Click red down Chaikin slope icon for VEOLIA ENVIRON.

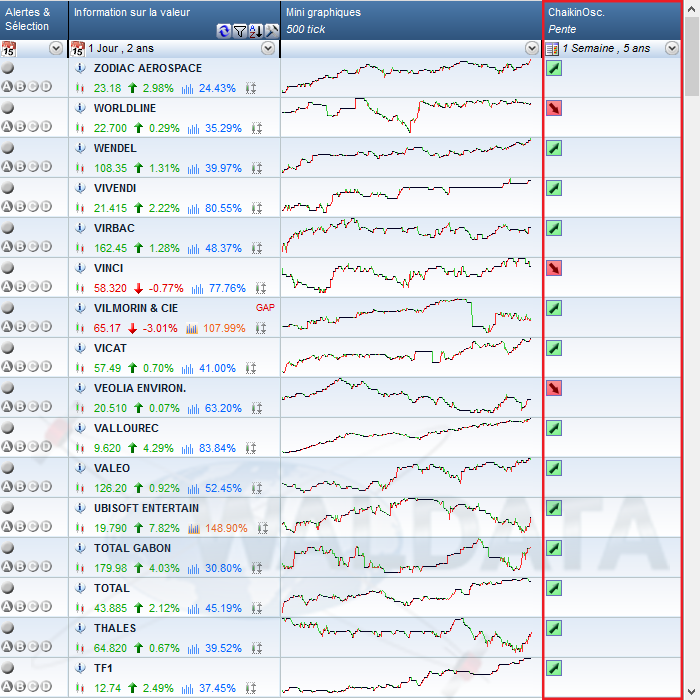point(554,388)
